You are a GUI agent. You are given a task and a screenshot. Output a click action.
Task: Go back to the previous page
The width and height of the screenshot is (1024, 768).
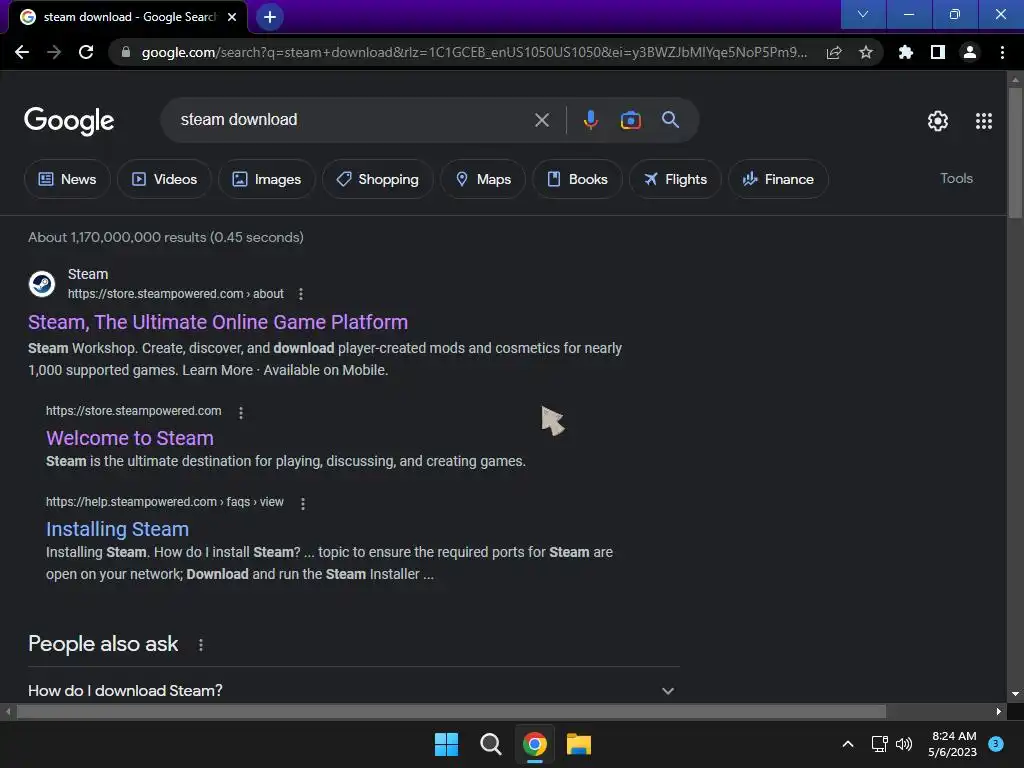point(22,52)
